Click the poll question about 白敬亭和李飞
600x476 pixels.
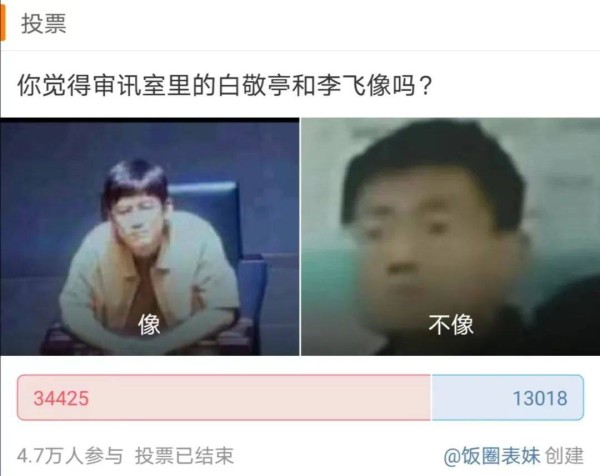click(225, 85)
